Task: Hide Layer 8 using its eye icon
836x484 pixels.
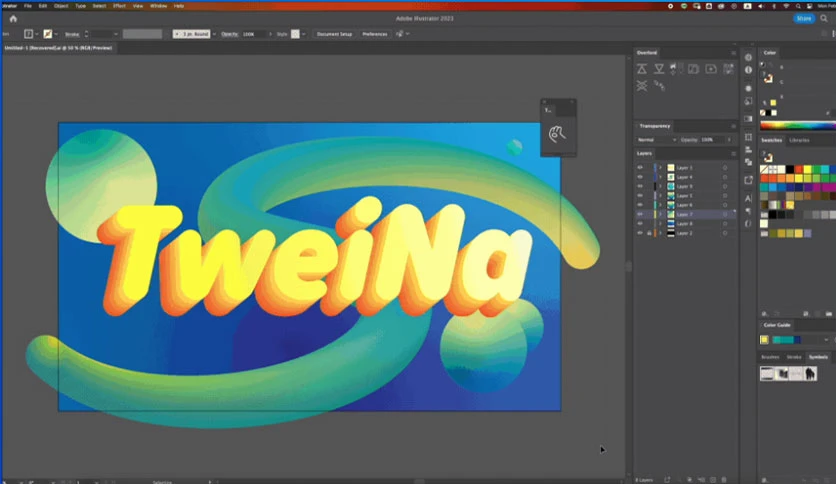Action: tap(640, 224)
